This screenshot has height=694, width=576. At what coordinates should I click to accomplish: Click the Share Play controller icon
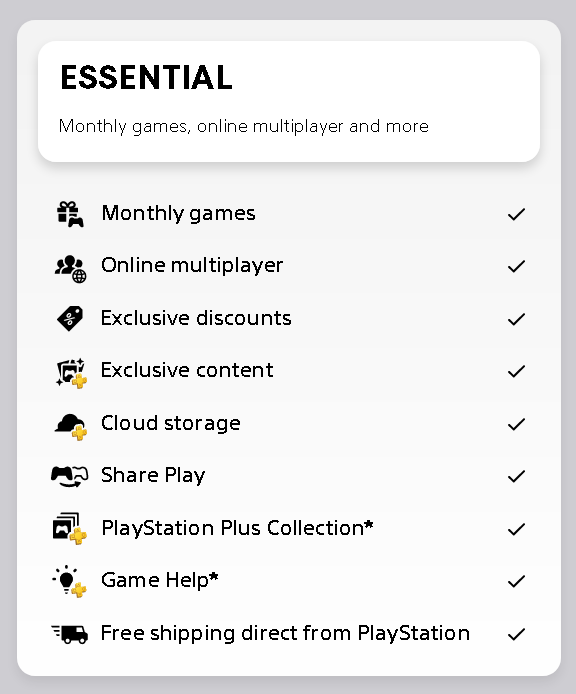coord(70,476)
